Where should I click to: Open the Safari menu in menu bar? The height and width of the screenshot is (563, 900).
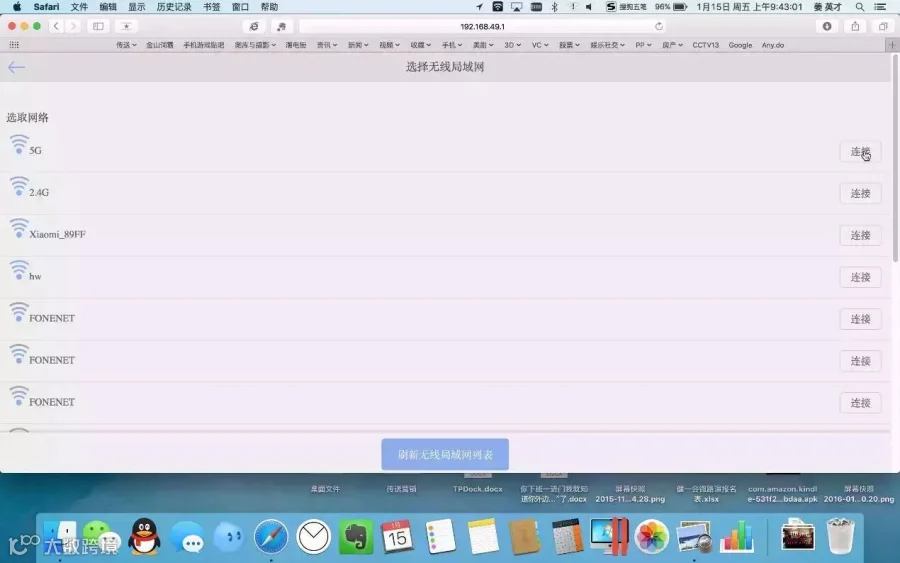click(46, 7)
